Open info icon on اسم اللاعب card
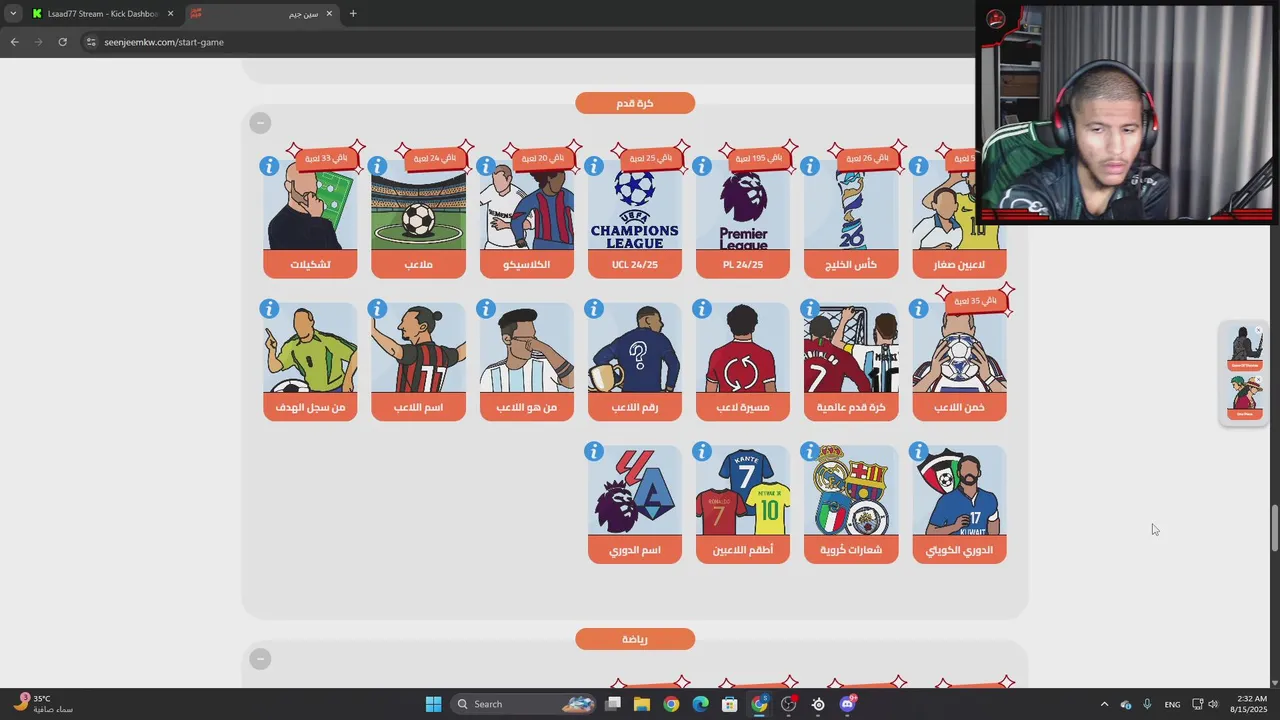1280x720 pixels. [x=377, y=309]
